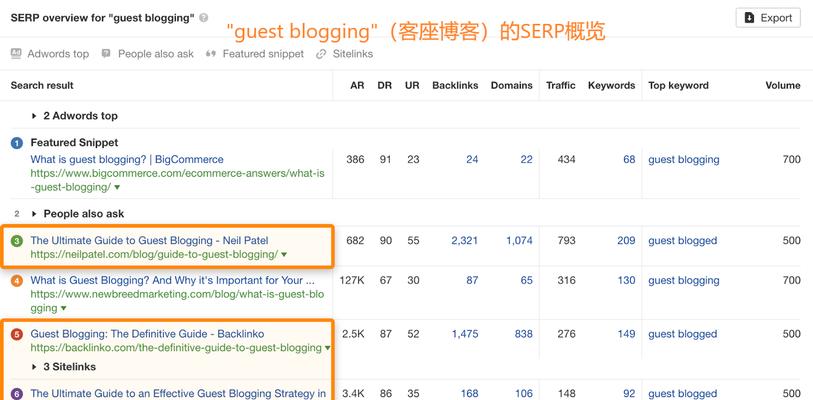Click traffic value 793 for Neil Patel
Screen dimensions: 813x400
[x=566, y=241]
